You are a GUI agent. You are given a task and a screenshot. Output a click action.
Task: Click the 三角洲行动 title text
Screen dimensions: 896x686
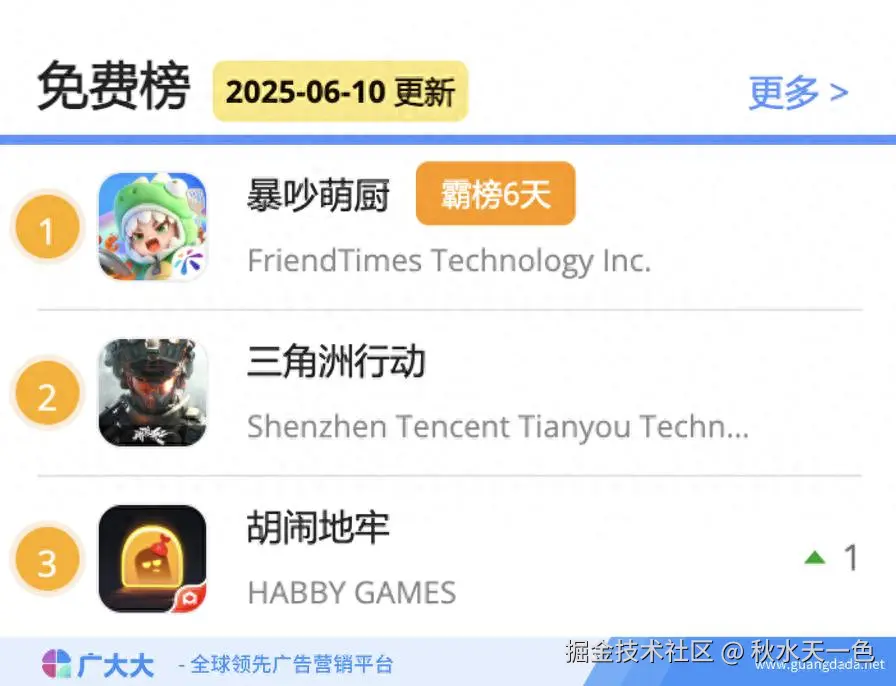point(336,361)
